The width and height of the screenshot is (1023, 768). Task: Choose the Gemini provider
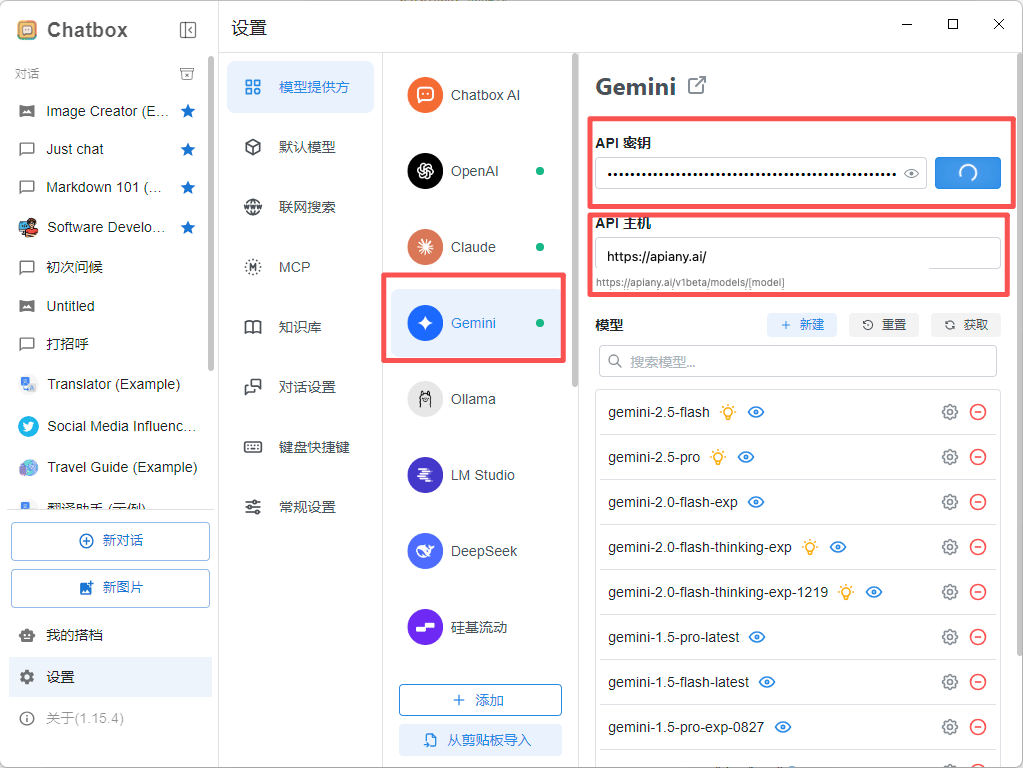477,323
